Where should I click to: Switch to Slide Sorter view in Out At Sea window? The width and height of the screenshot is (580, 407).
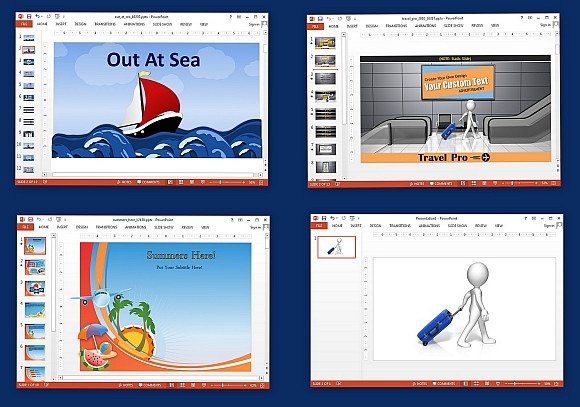click(x=181, y=182)
